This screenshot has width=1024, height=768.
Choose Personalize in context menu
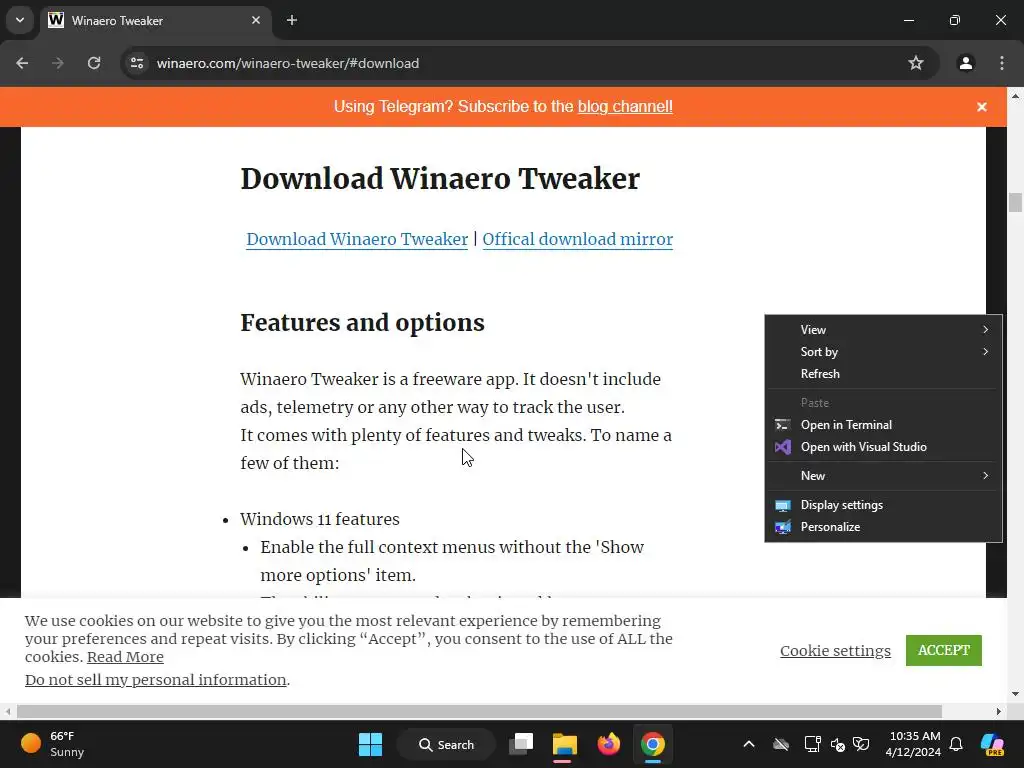tap(883, 527)
